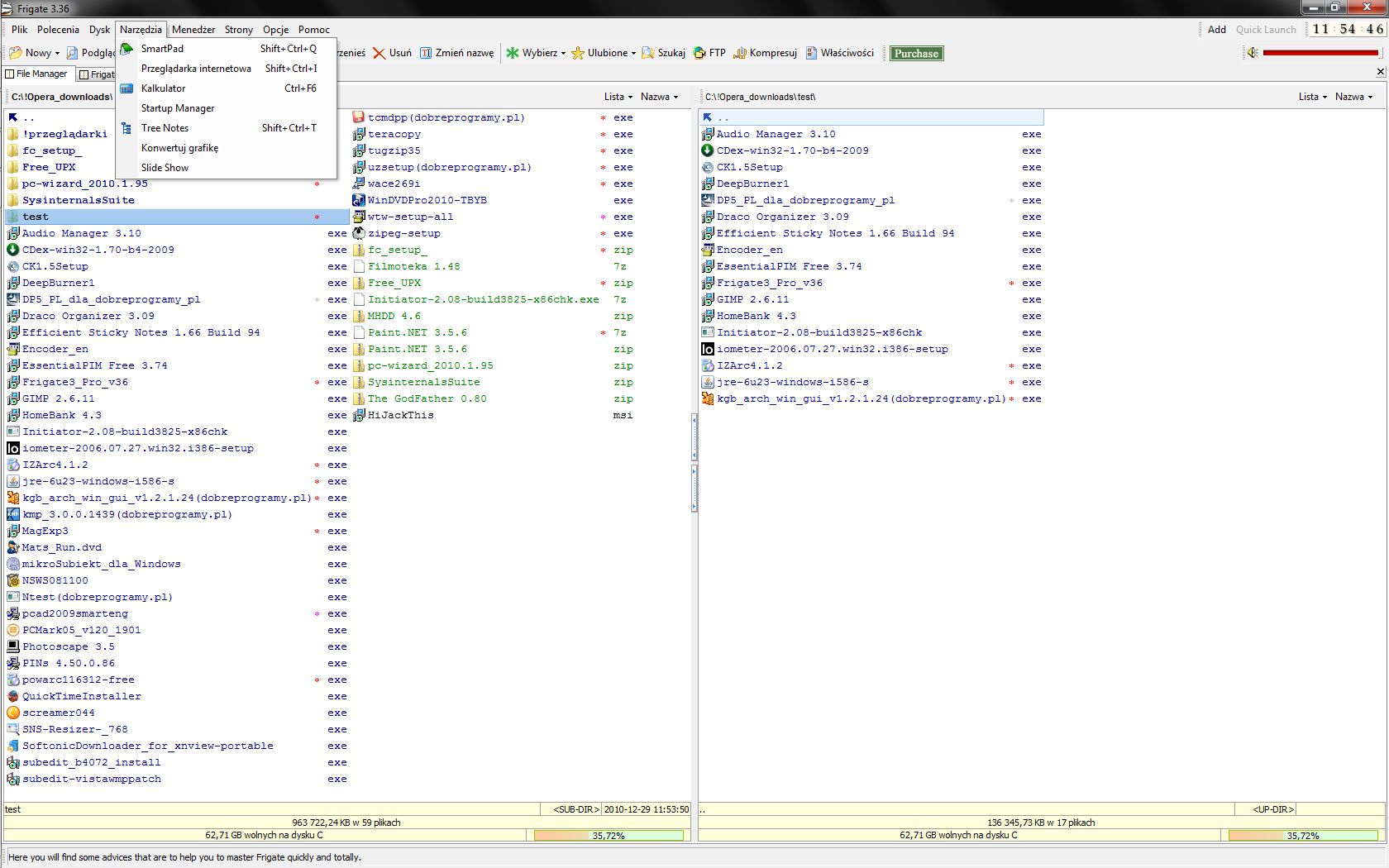Open the Opcje menu
This screenshot has height=868, width=1389.
(x=276, y=29)
